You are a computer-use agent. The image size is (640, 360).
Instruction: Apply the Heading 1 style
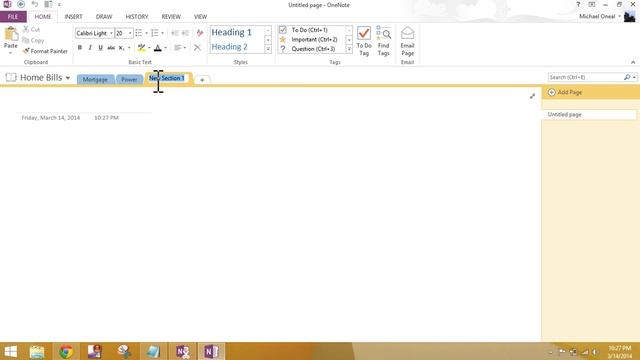[231, 32]
